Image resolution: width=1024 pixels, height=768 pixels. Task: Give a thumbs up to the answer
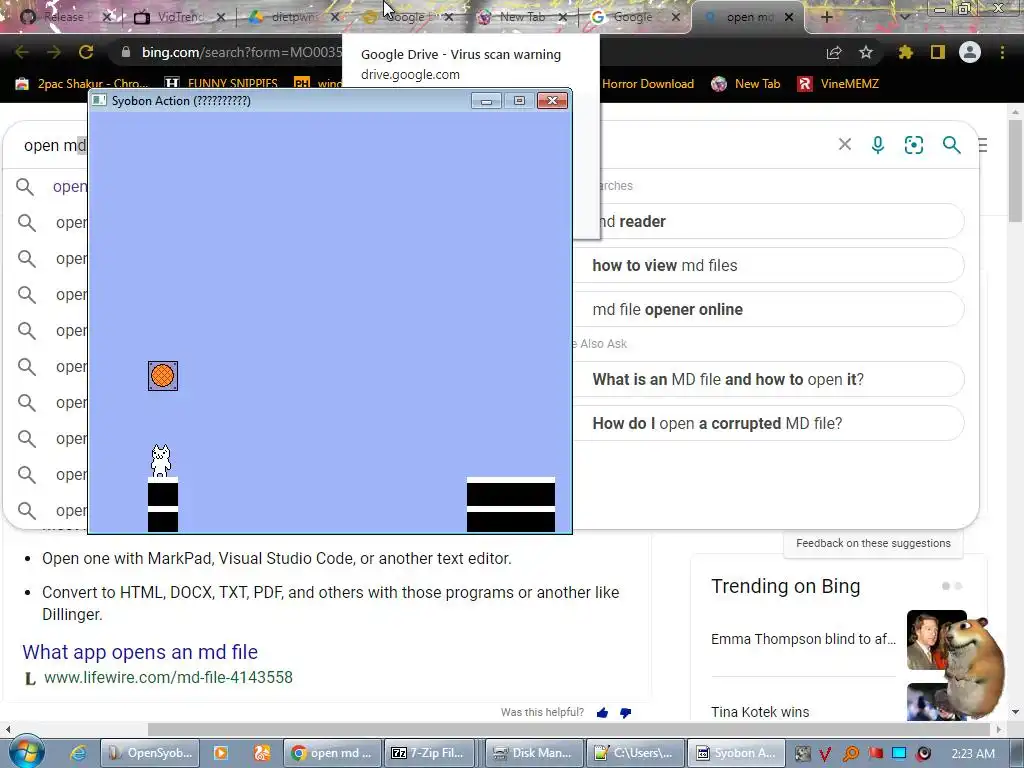pyautogui.click(x=602, y=712)
